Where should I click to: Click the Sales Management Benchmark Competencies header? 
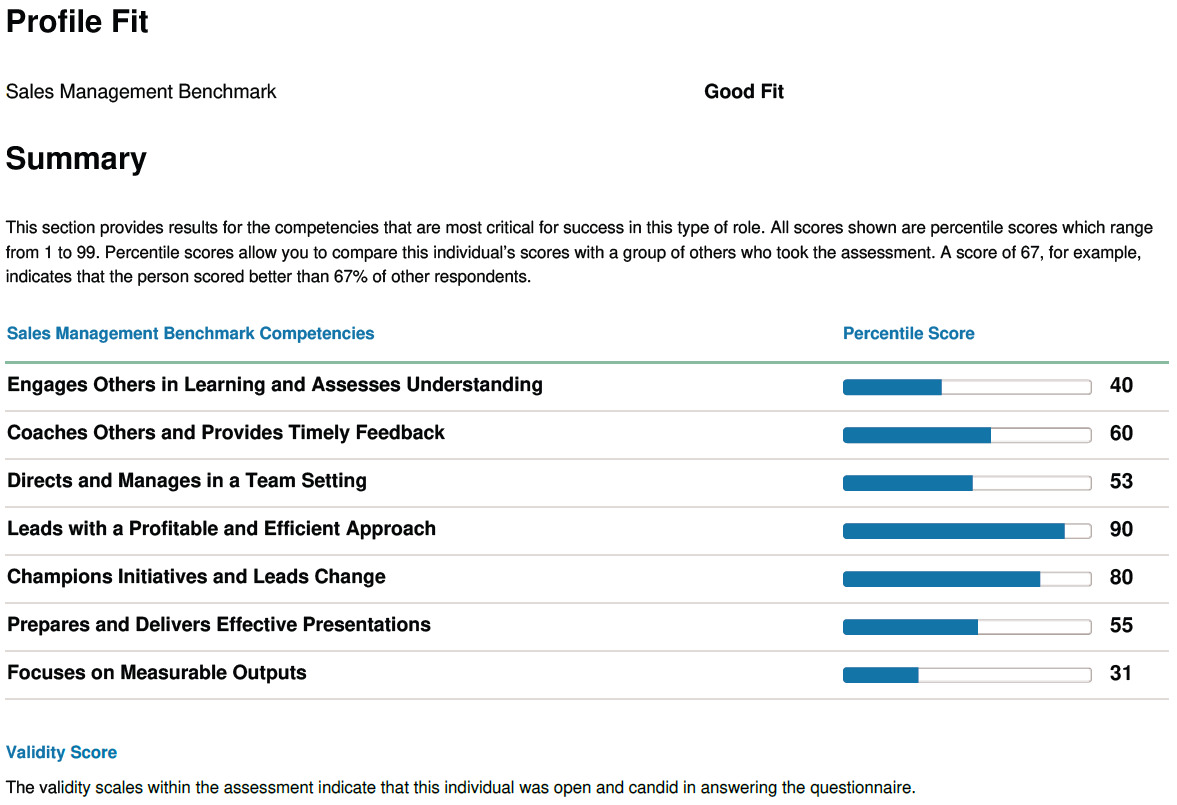(190, 333)
